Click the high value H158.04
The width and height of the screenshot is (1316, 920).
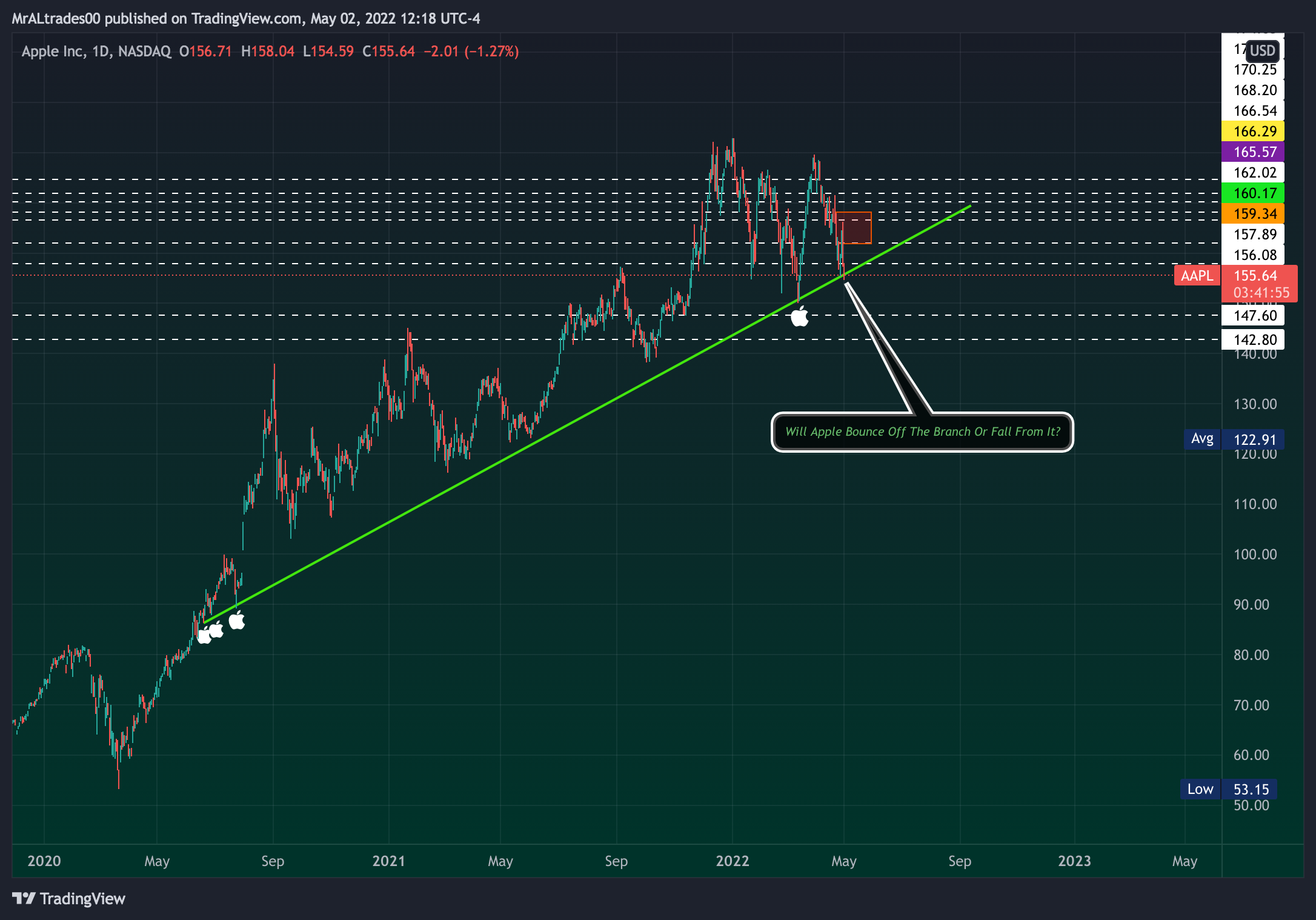coord(268,52)
